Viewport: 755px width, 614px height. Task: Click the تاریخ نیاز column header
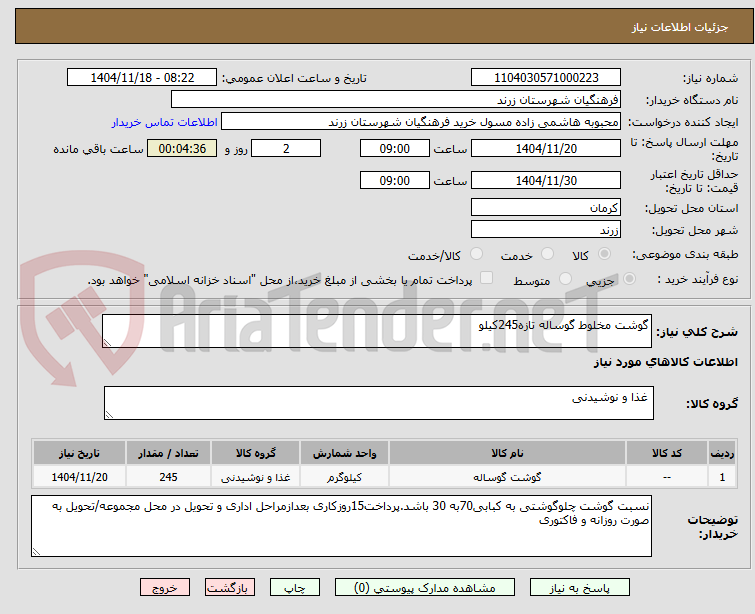(79, 453)
